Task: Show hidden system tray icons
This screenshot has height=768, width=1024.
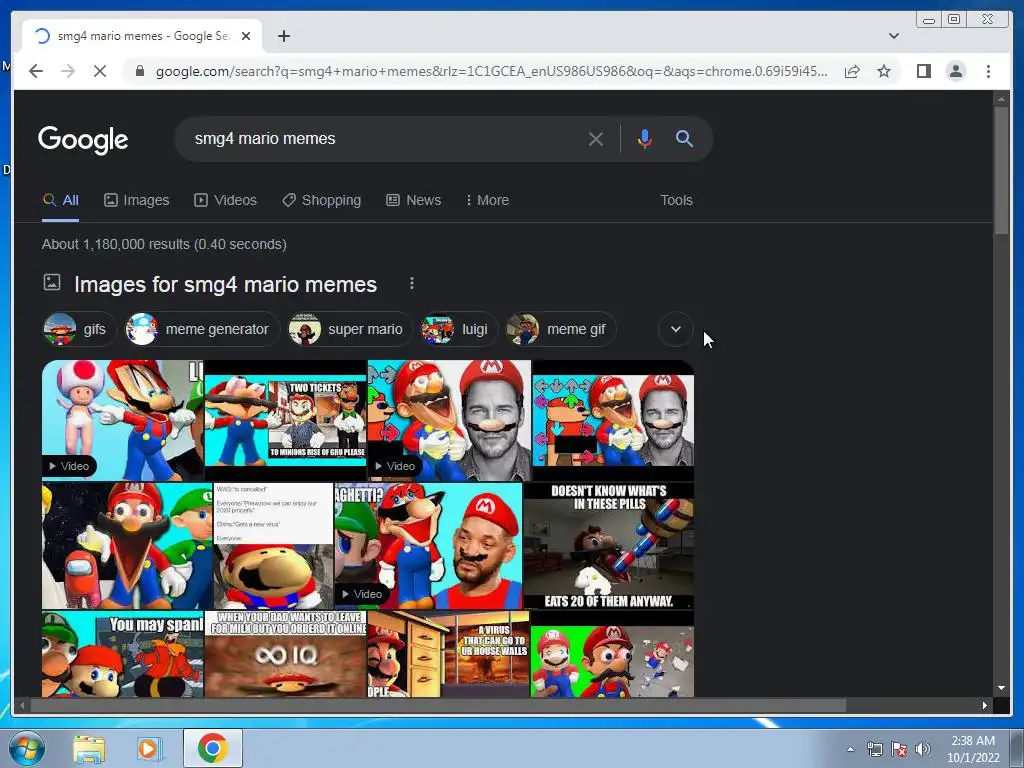Action: [x=850, y=749]
